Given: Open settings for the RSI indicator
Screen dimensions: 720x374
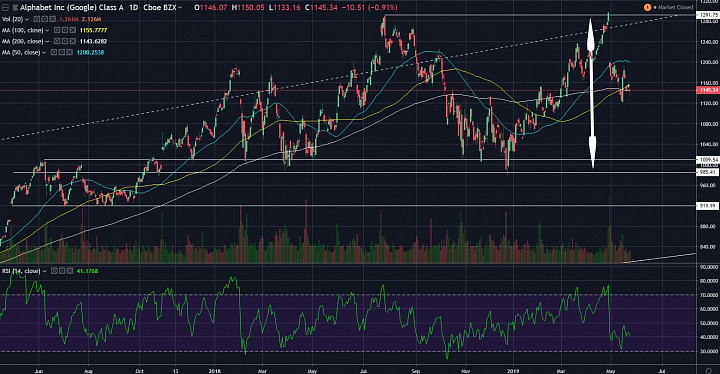Looking at the screenshot, I should click(62, 271).
